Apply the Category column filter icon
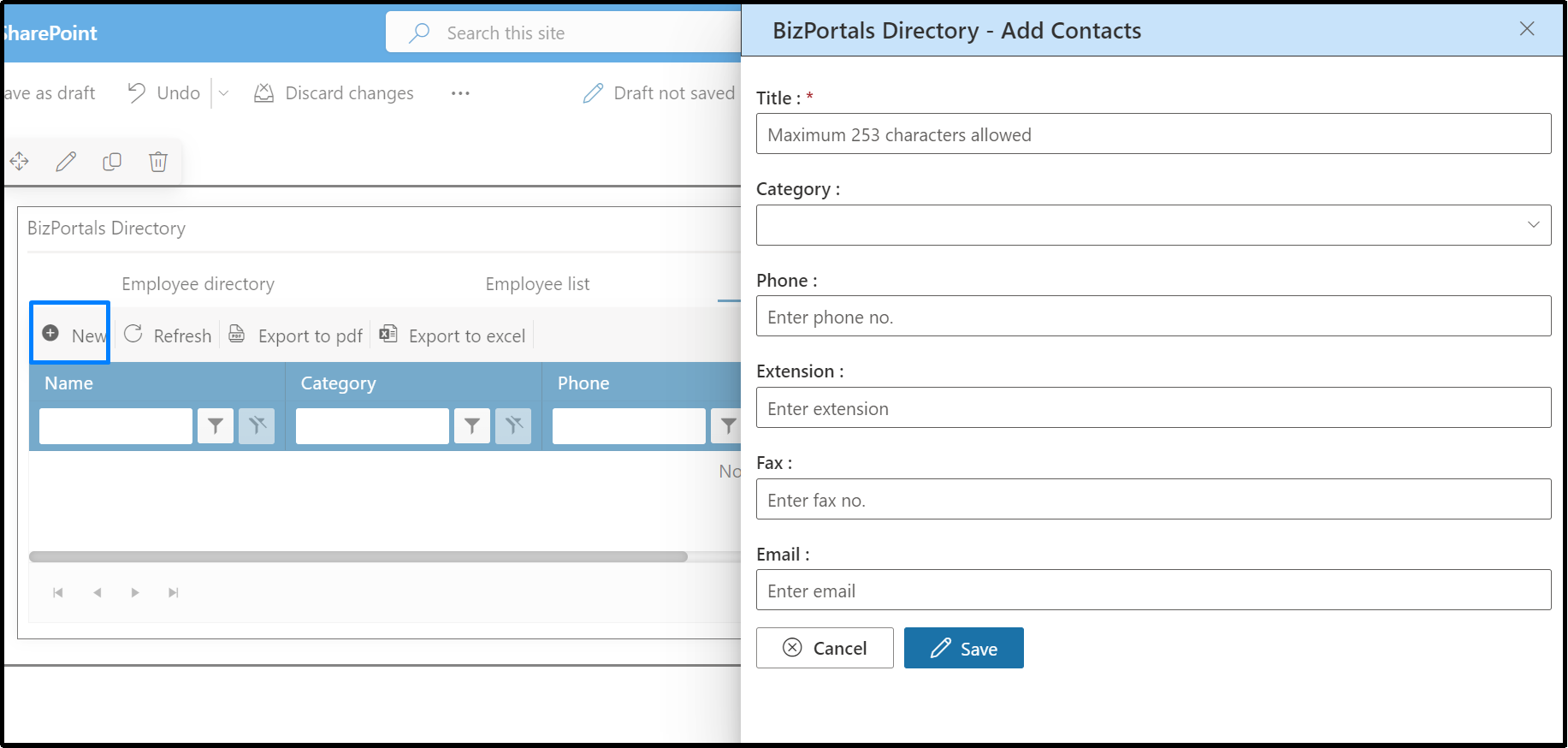Image resolution: width=1568 pixels, height=748 pixels. 472,425
